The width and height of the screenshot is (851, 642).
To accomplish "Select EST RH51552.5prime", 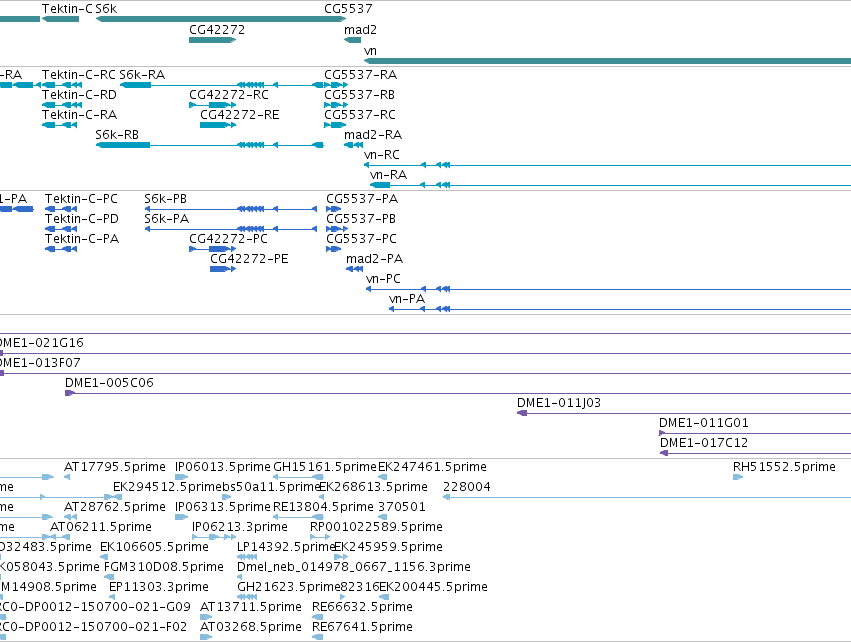I will (x=738, y=477).
